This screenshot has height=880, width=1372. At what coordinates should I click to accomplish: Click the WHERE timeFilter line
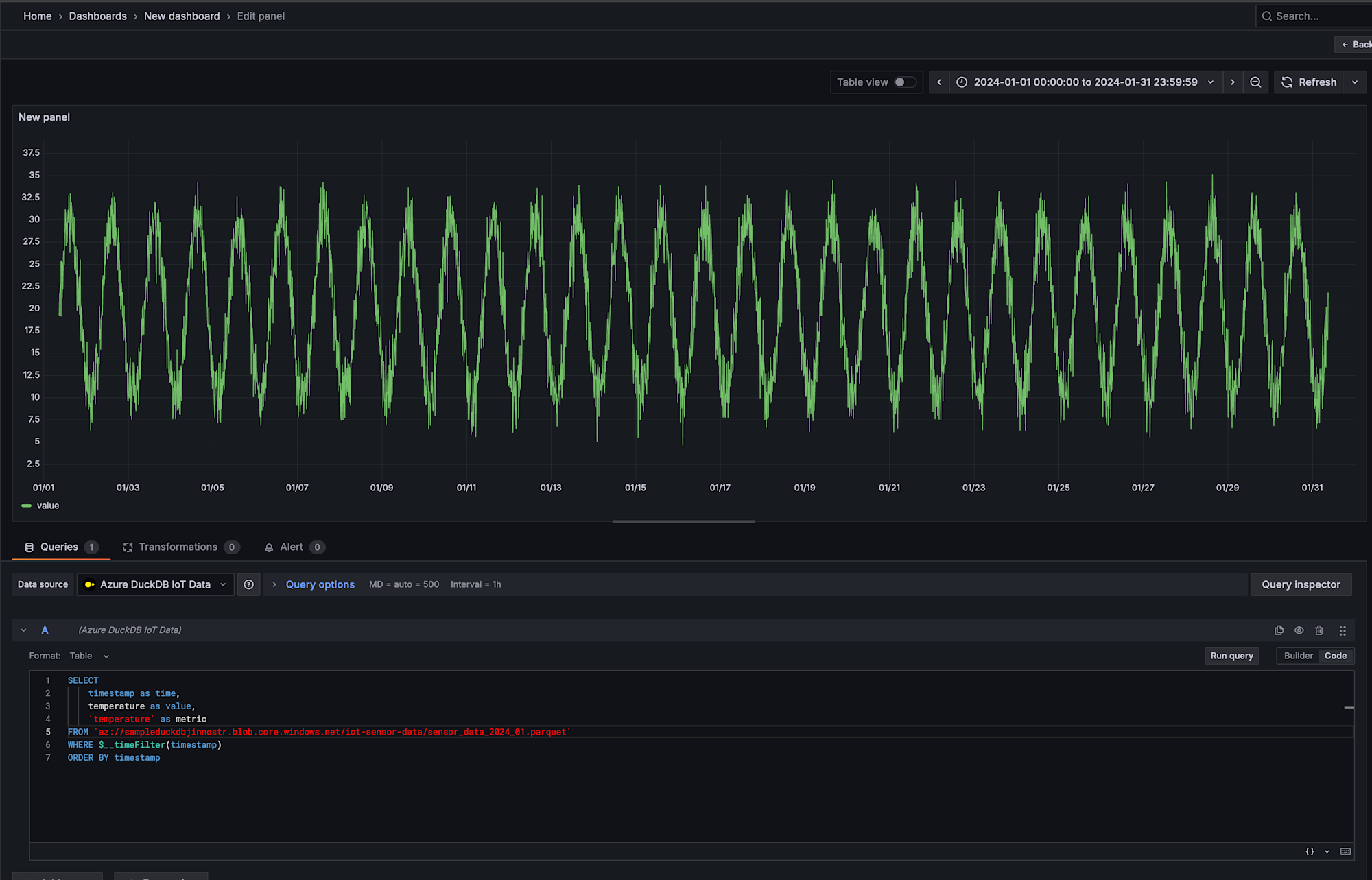pos(145,745)
